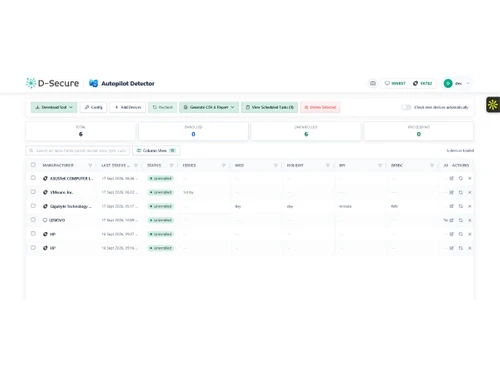The width and height of the screenshot is (500, 375).
Task: Edit the LENOVO device row
Action: click(452, 220)
